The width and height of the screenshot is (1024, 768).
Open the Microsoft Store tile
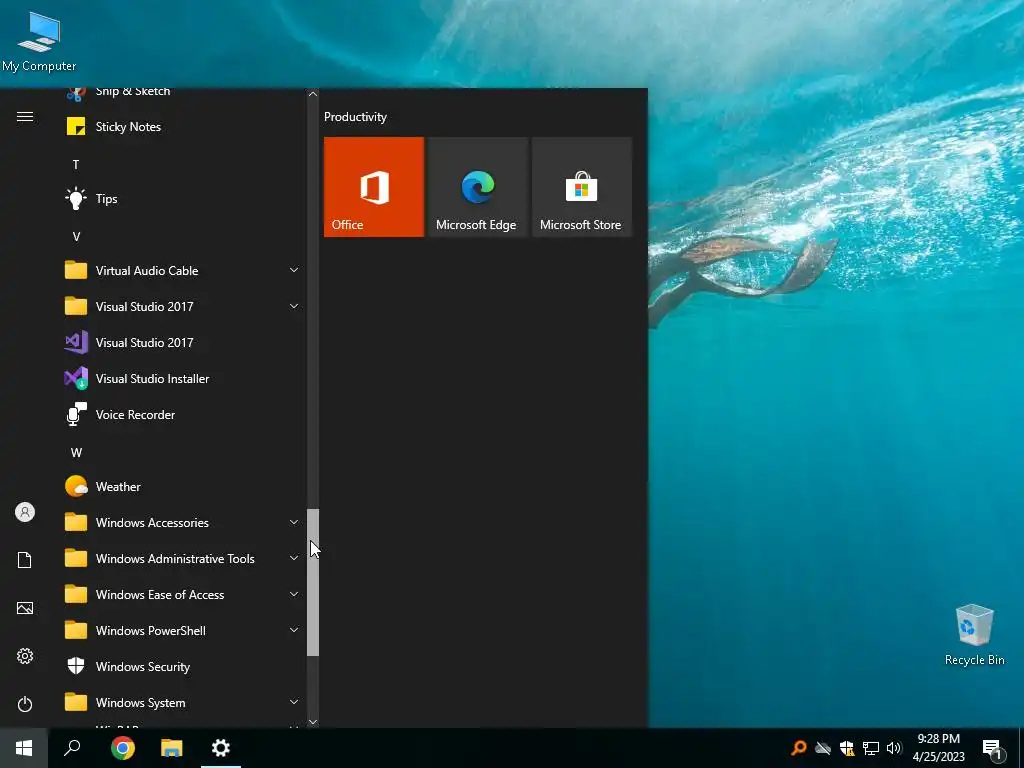pyautogui.click(x=581, y=187)
